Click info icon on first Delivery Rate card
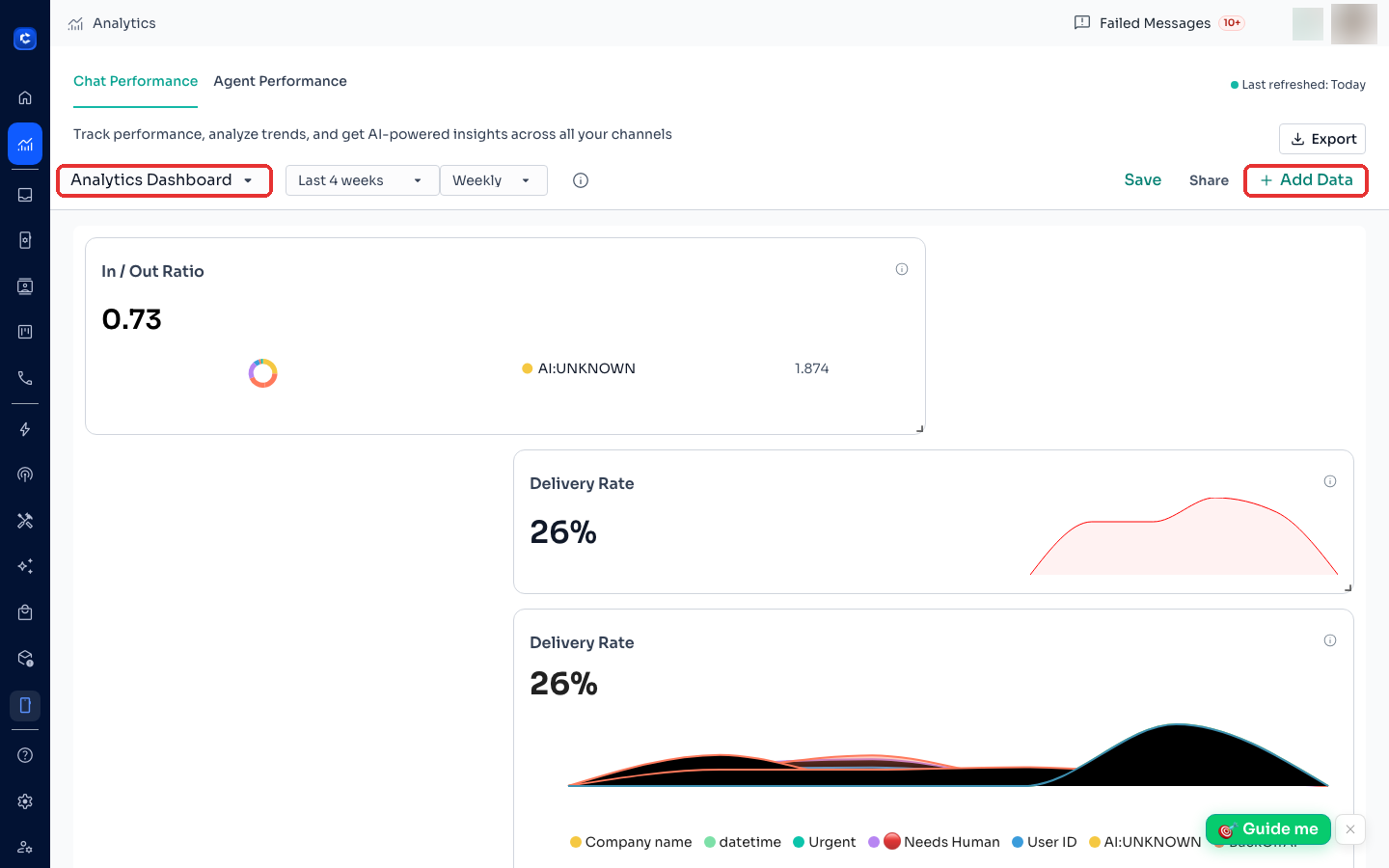Image resolution: width=1389 pixels, height=868 pixels. (1330, 481)
